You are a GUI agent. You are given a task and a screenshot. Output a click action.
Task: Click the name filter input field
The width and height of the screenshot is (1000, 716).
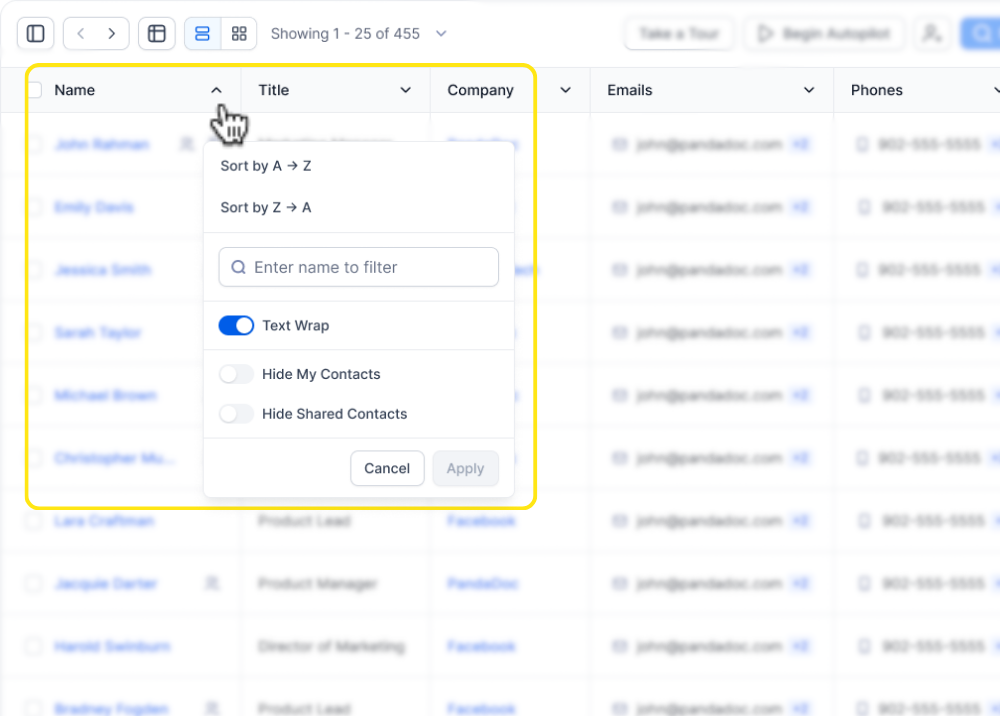(x=358, y=267)
